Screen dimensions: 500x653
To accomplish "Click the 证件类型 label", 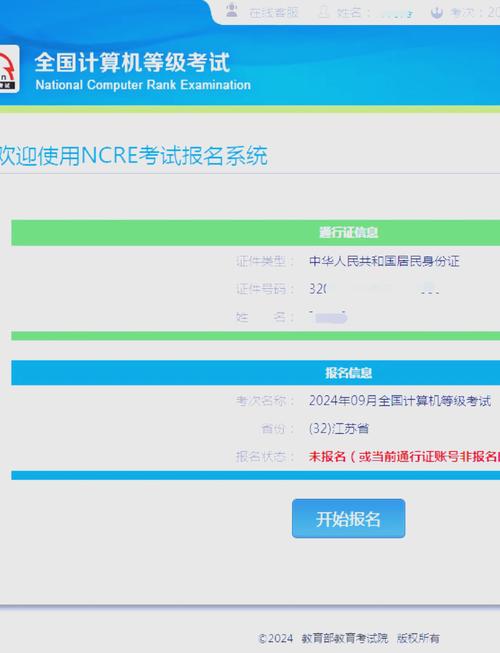I will tap(265, 262).
